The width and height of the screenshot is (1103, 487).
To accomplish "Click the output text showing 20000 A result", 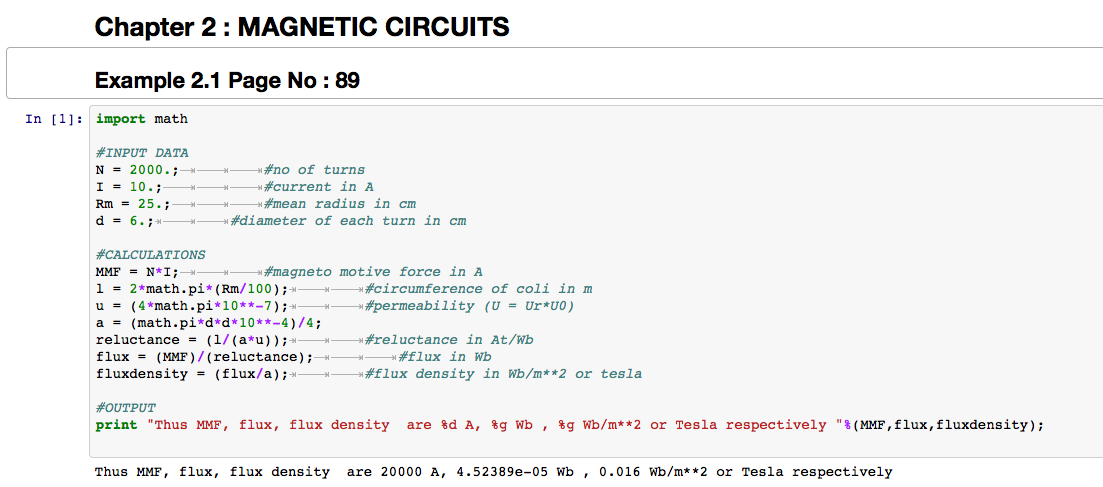I will 493,471.
